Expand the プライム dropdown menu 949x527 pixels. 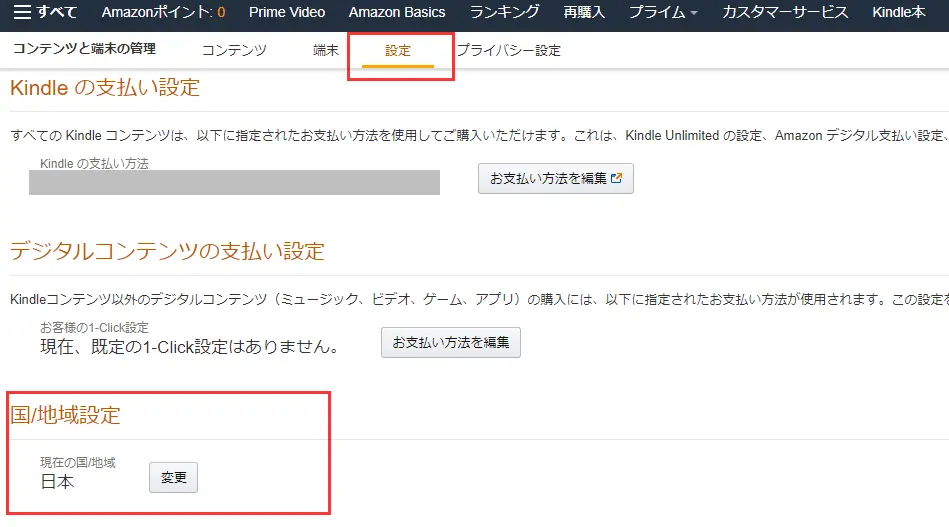click(663, 12)
